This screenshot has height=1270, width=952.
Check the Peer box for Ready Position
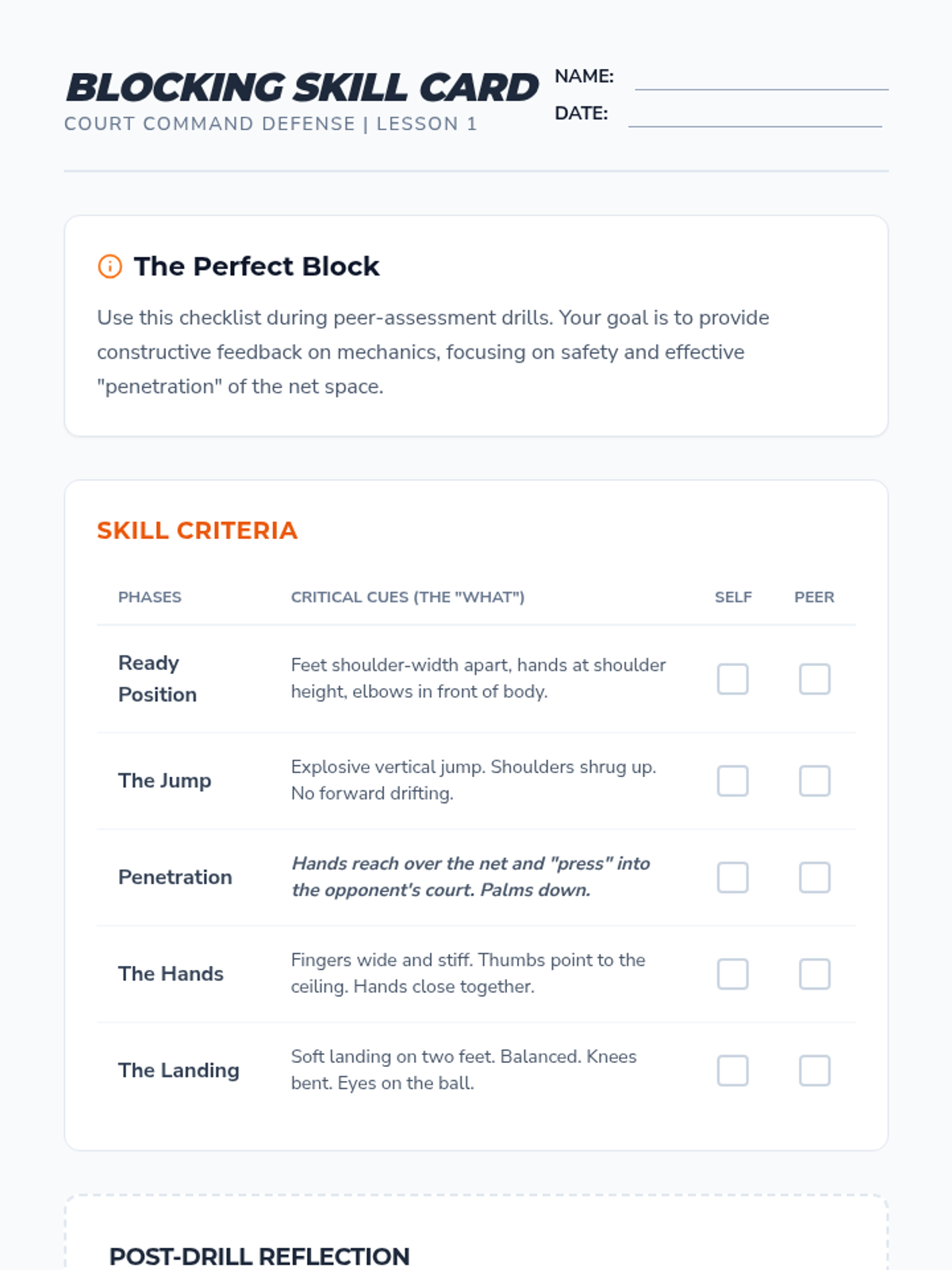click(x=814, y=679)
